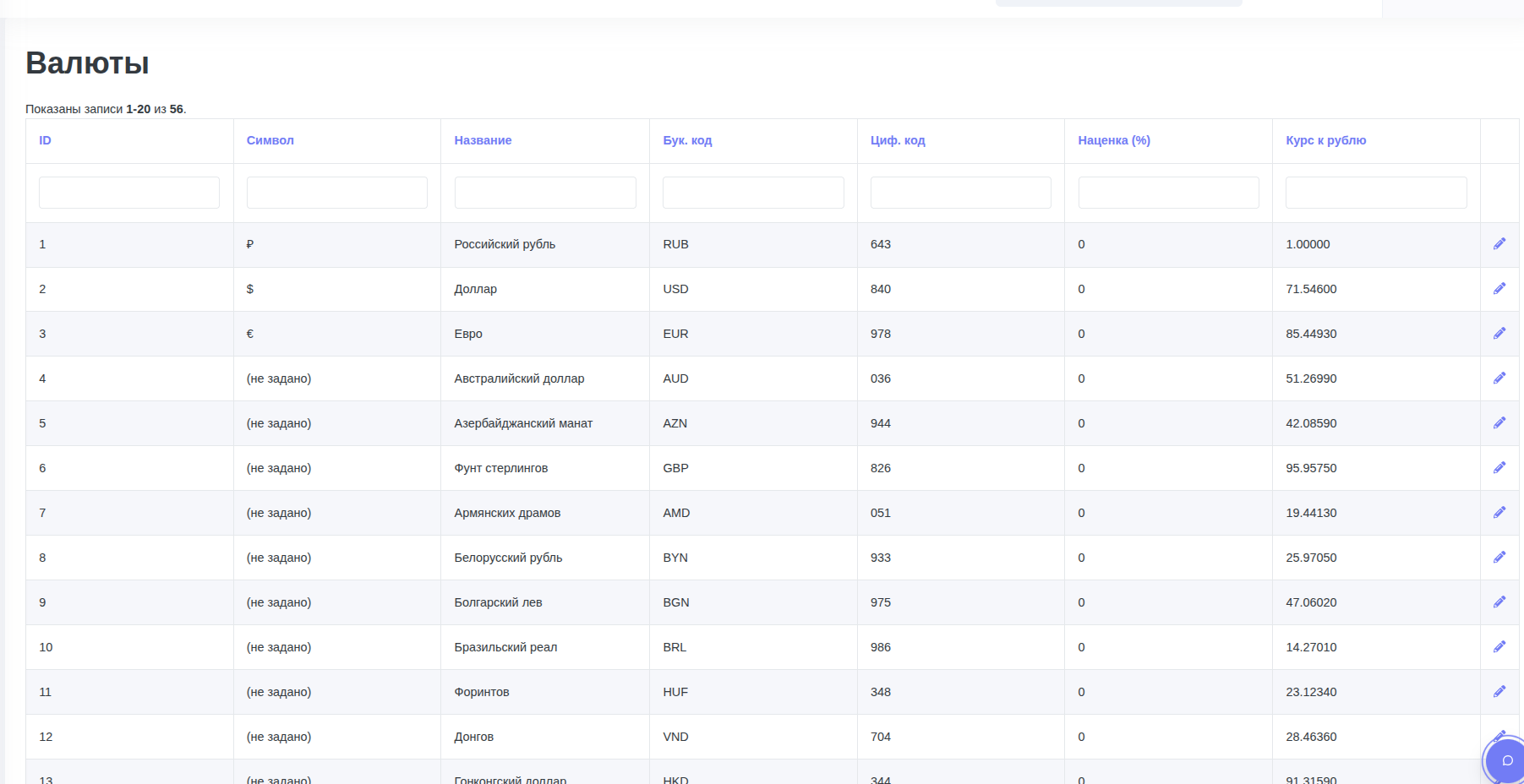Screen dimensions: 1524x784
Task: Open edit for Белорусский рубль
Action: (1499, 558)
